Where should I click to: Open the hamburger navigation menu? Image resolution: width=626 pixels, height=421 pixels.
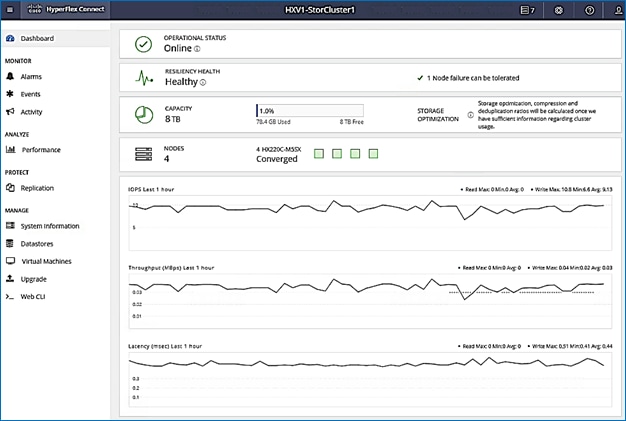[10, 10]
